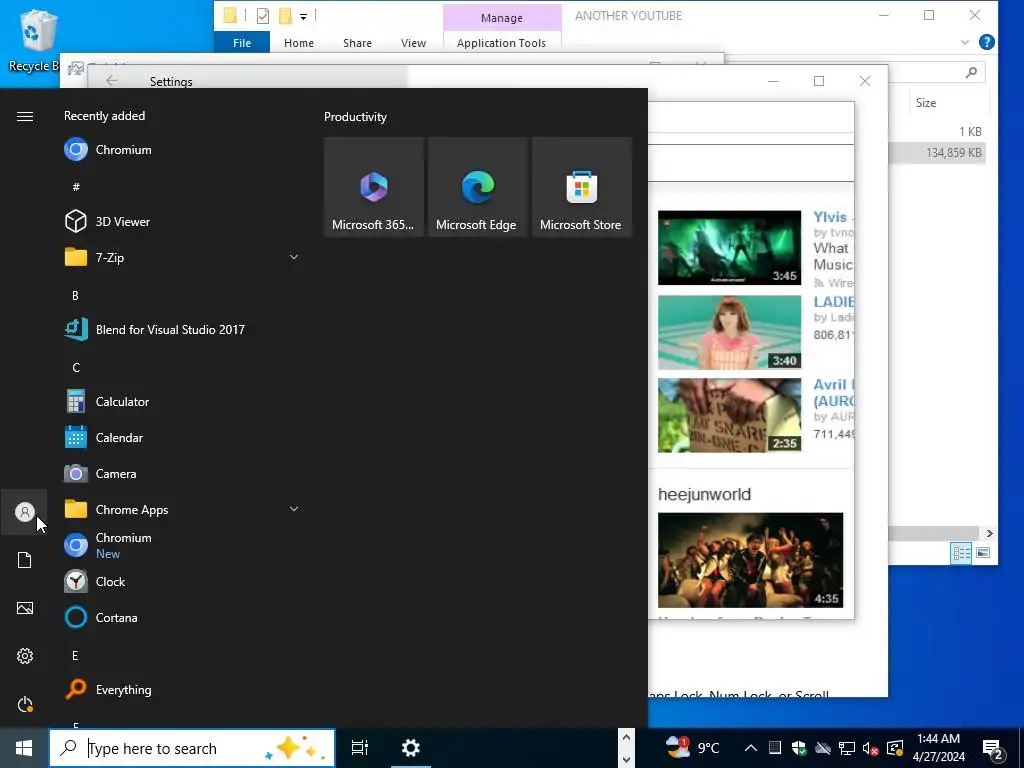The height and width of the screenshot is (768, 1024).
Task: Jump to the letter C header
Action: click(x=76, y=368)
